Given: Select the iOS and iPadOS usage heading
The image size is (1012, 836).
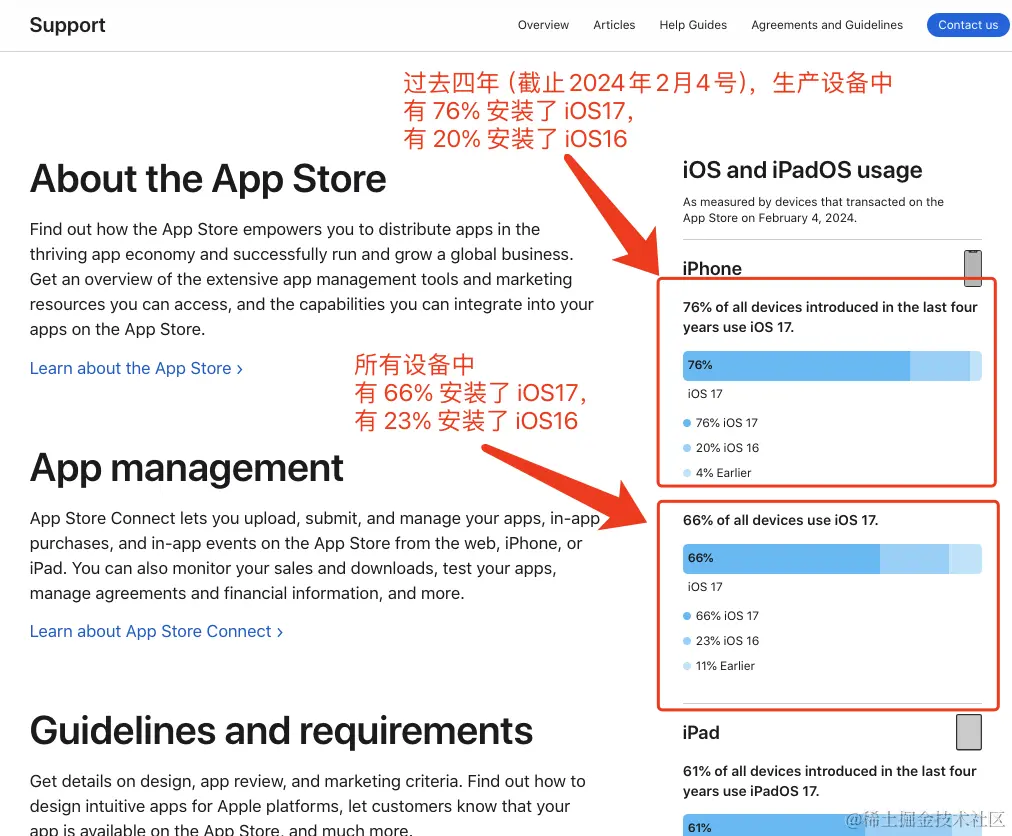Looking at the screenshot, I should pos(802,170).
